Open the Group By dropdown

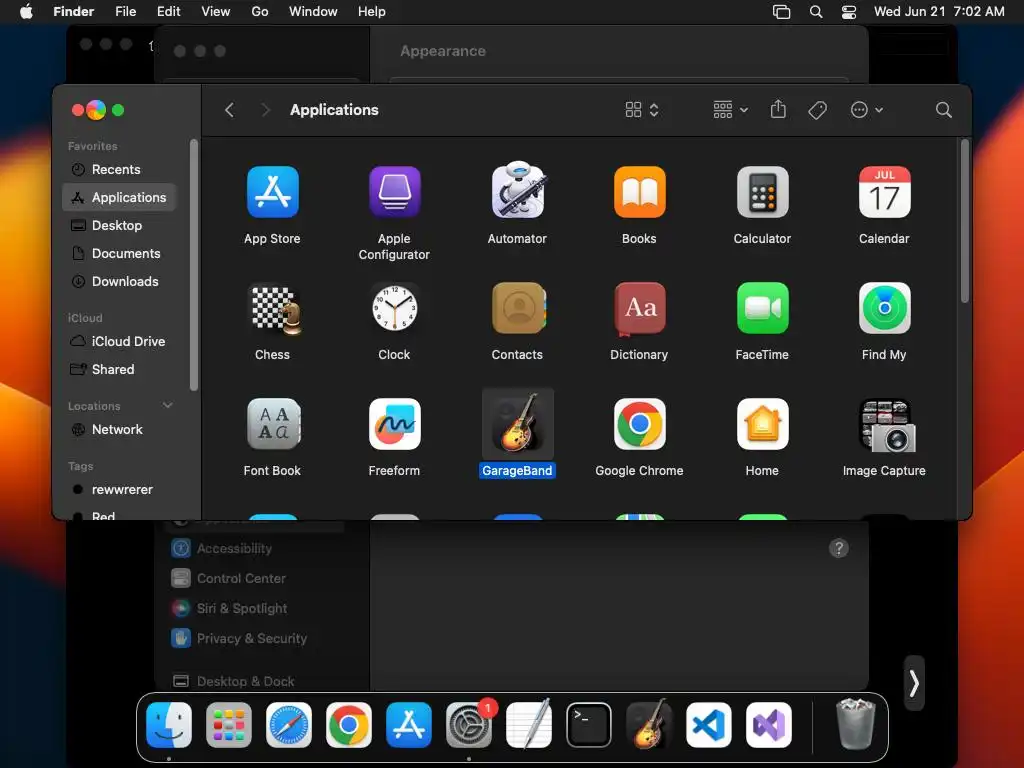pyautogui.click(x=730, y=110)
